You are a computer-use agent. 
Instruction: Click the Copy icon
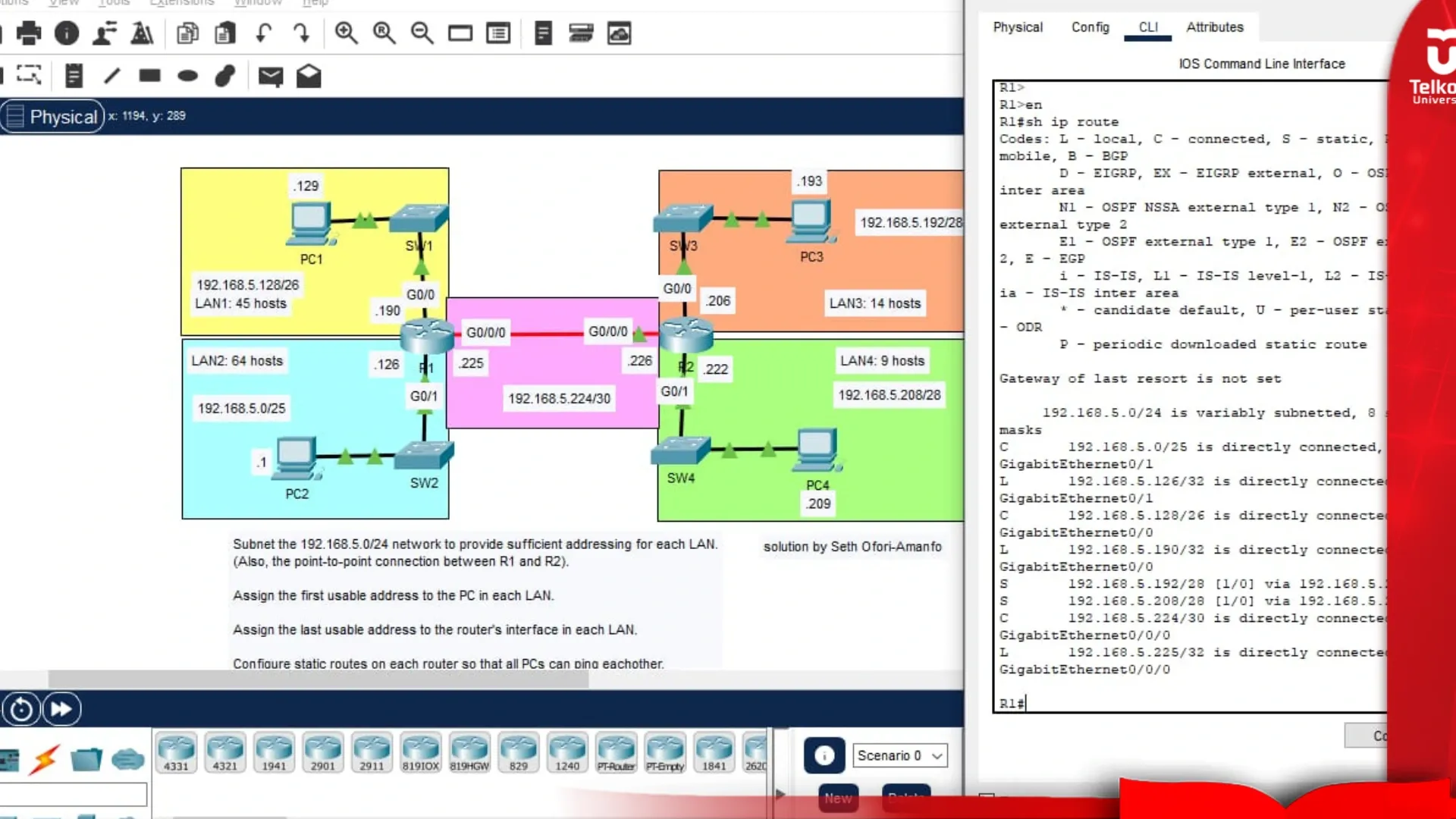[x=187, y=33]
